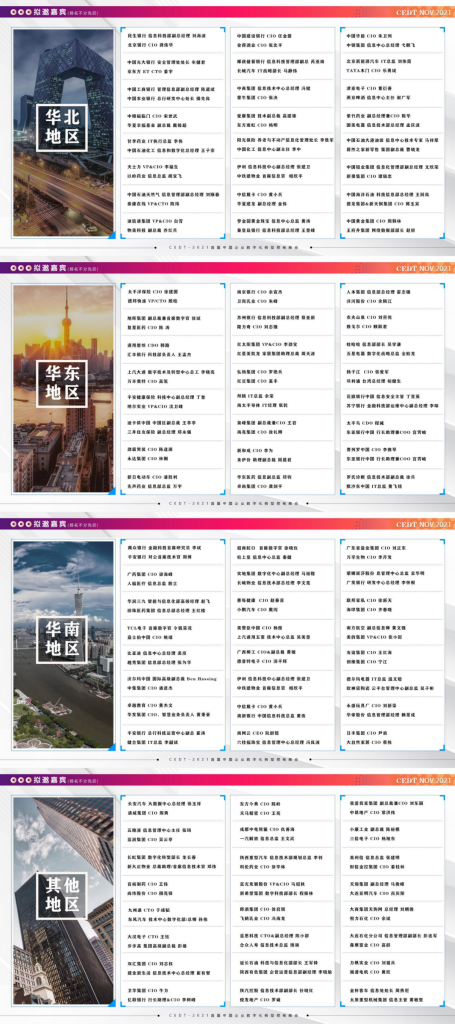Image resolution: width=455 pixels, height=1024 pixels.
Task: Click the Oriental Pearl Tower in 华东 photo
Action: [x=65, y=327]
